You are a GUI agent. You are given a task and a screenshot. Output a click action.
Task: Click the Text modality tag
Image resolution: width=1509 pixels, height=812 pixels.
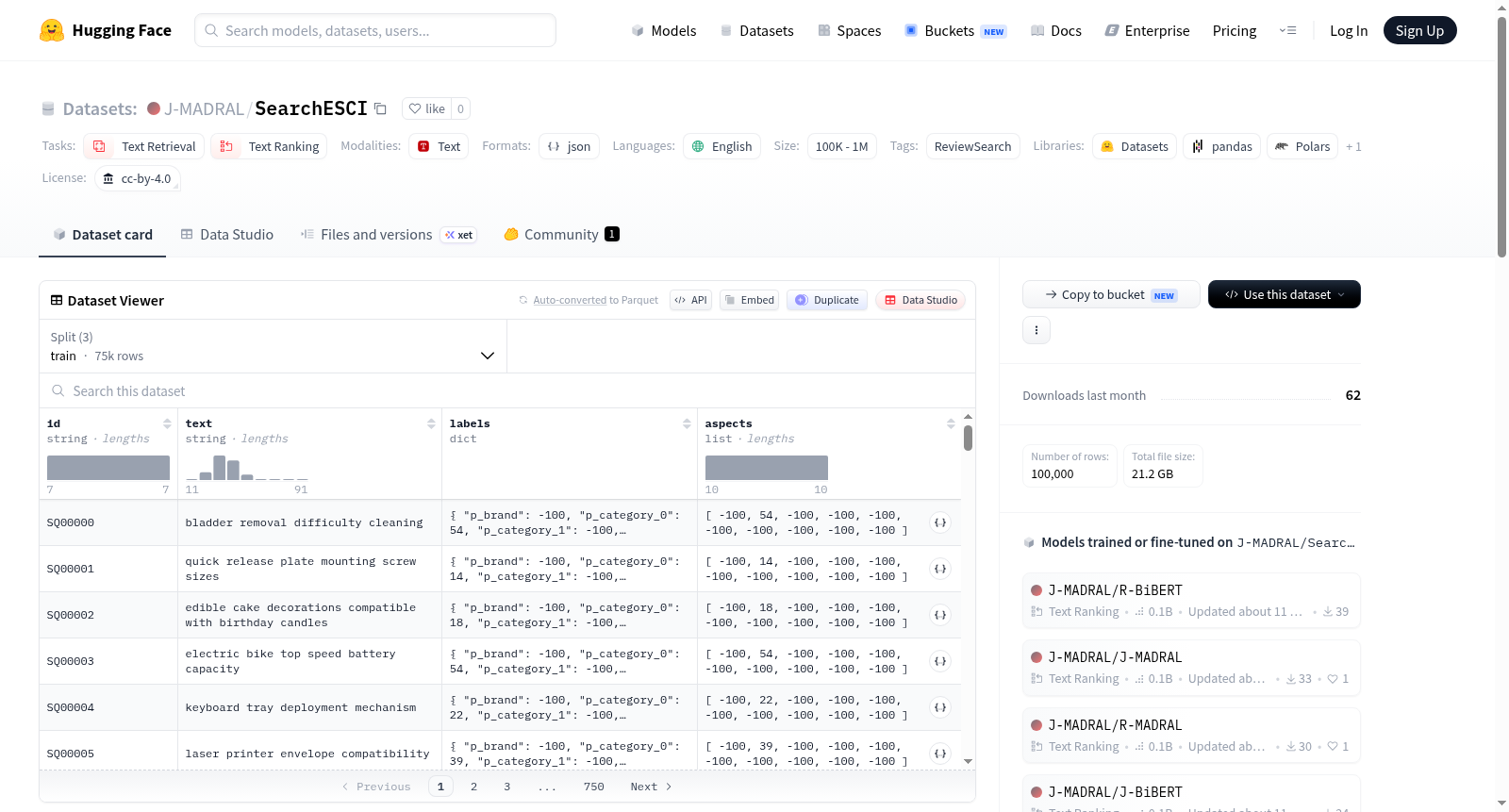[x=439, y=146]
